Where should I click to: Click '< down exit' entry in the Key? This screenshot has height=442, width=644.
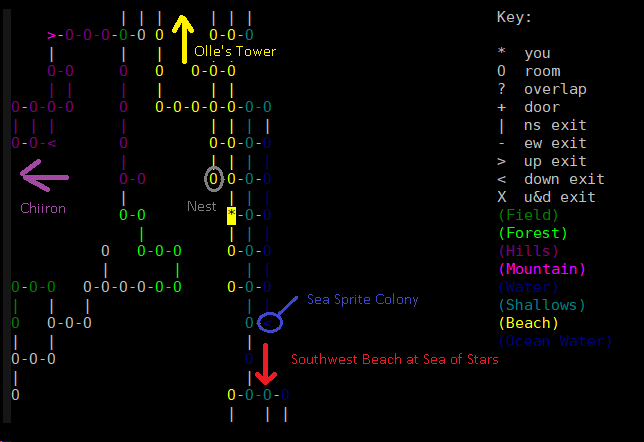551,180
